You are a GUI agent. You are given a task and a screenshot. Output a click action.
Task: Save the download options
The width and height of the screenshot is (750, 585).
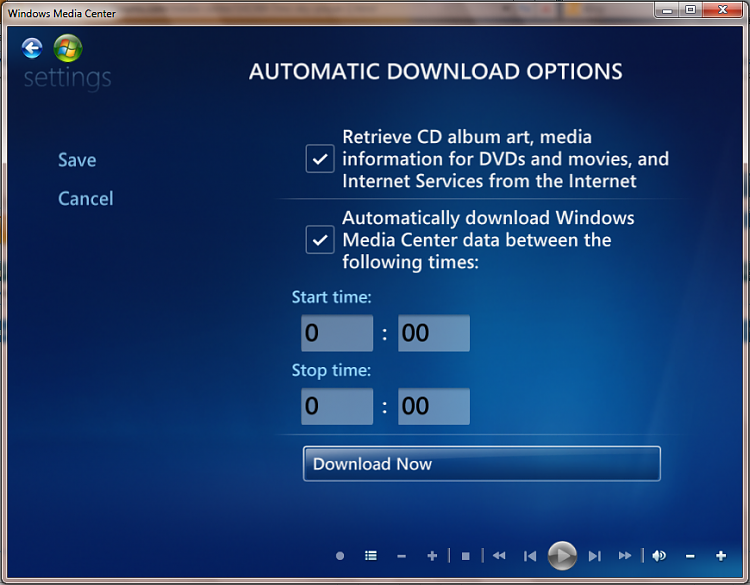coord(77,160)
